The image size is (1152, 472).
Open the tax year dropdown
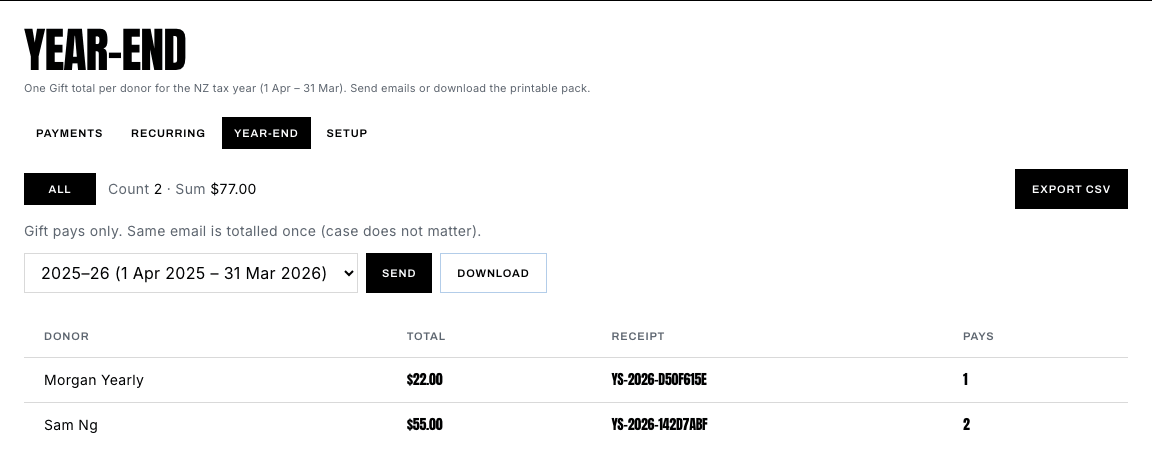point(191,273)
